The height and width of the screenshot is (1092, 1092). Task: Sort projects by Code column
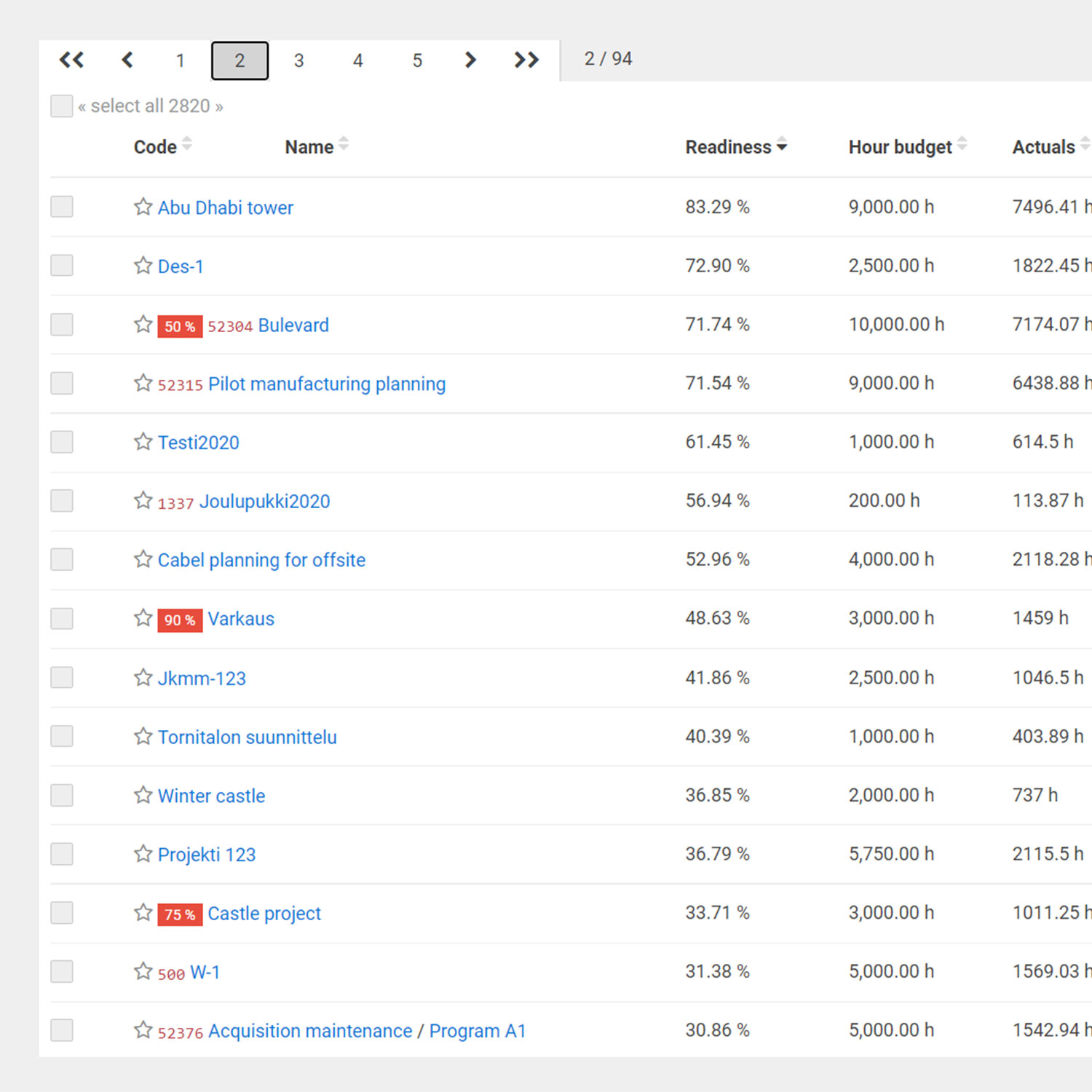point(155,147)
